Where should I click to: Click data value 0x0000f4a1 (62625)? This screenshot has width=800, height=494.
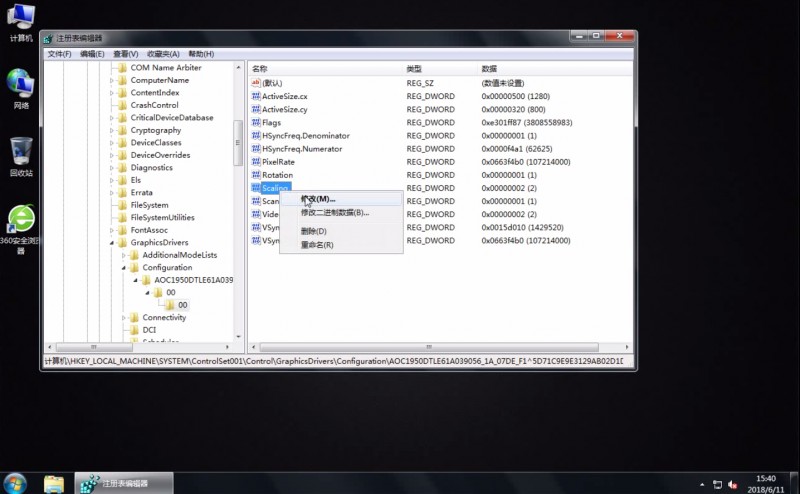pyautogui.click(x=516, y=149)
